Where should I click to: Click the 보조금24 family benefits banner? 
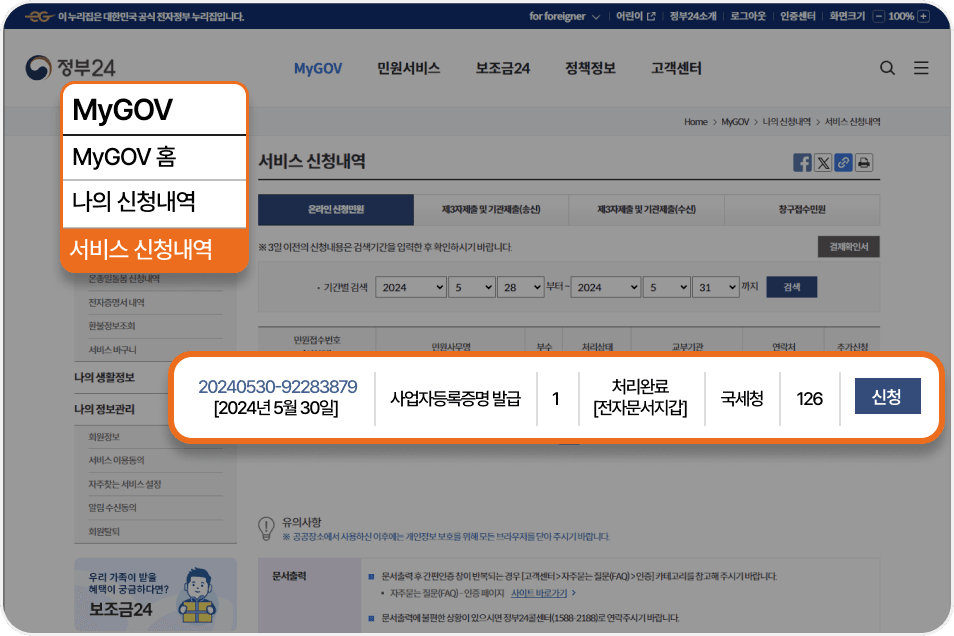(155, 594)
